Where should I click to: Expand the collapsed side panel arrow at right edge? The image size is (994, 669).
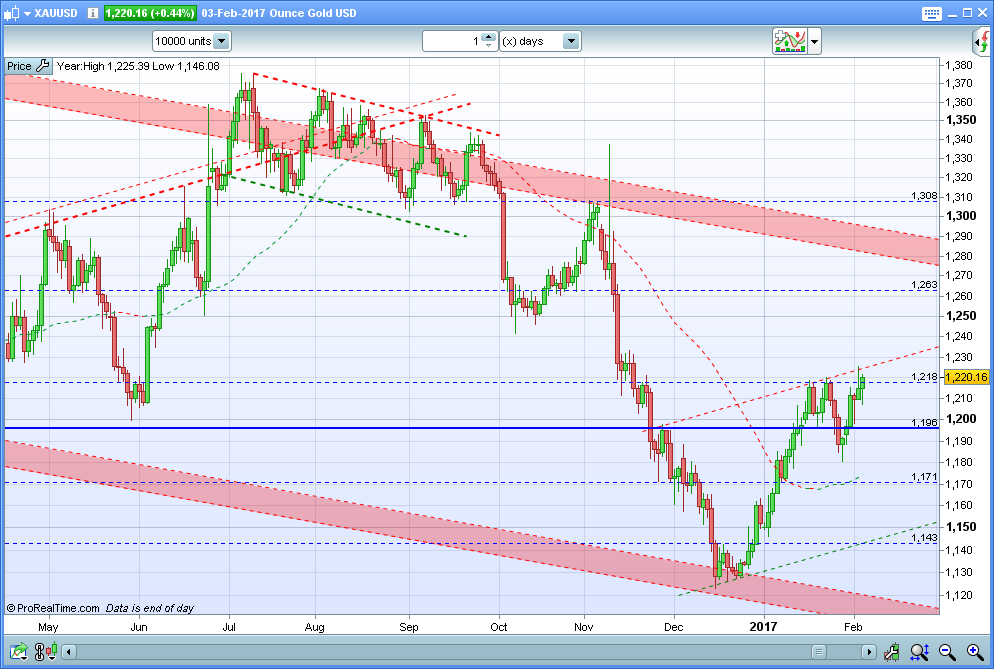coord(982,42)
